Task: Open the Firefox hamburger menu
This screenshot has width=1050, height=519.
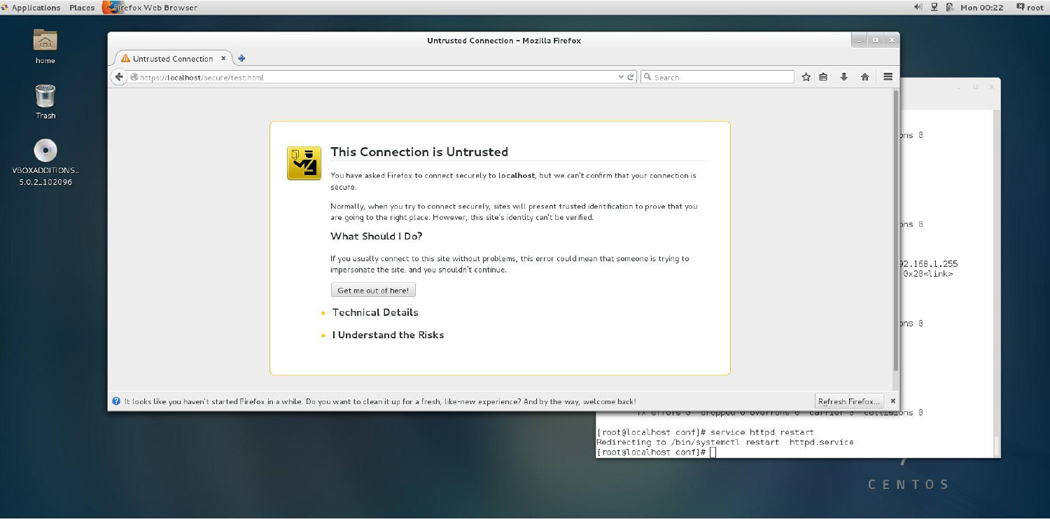Action: pos(888,77)
